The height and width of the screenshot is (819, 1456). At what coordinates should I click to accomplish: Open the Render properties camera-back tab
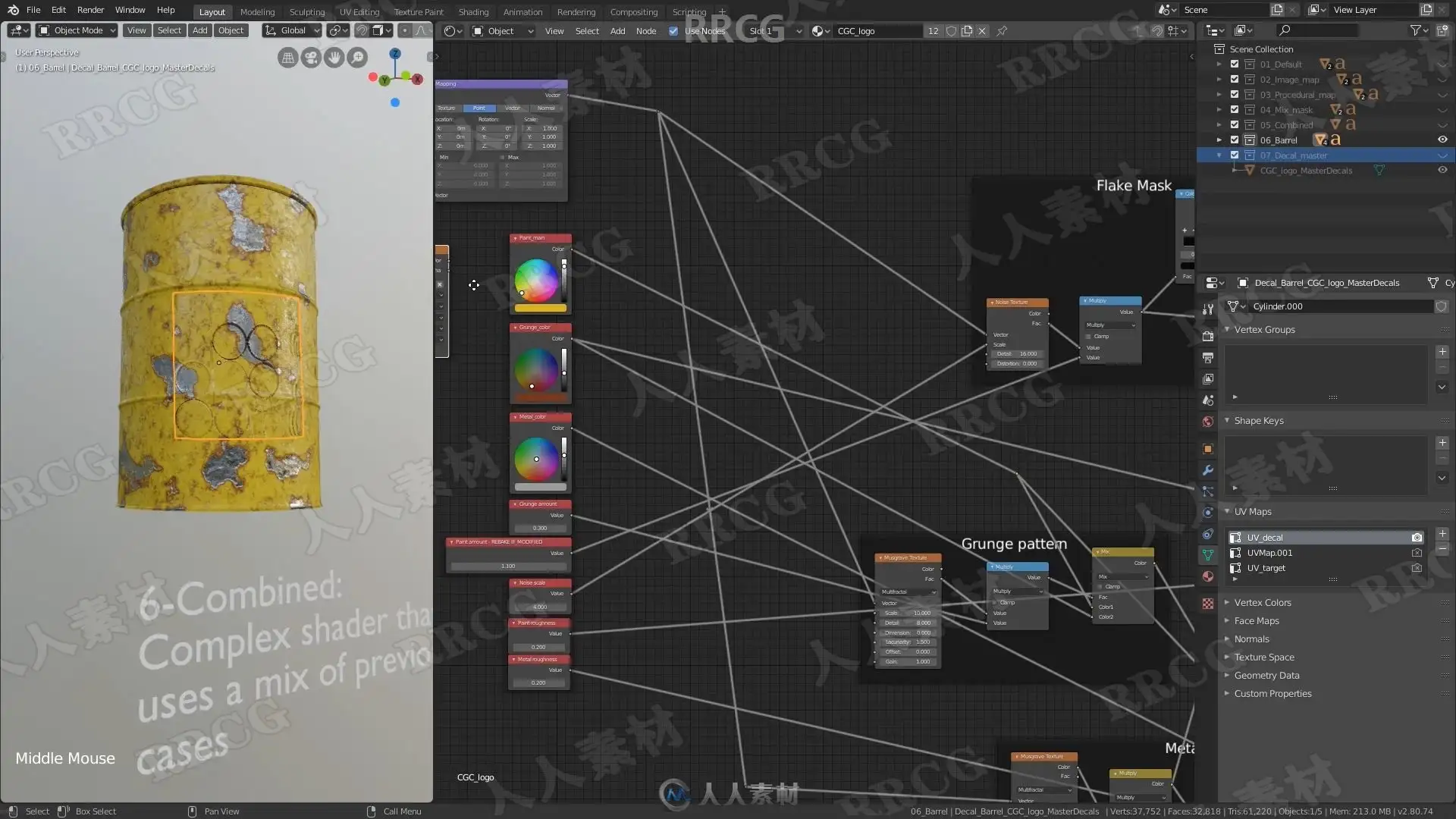pos(1208,336)
